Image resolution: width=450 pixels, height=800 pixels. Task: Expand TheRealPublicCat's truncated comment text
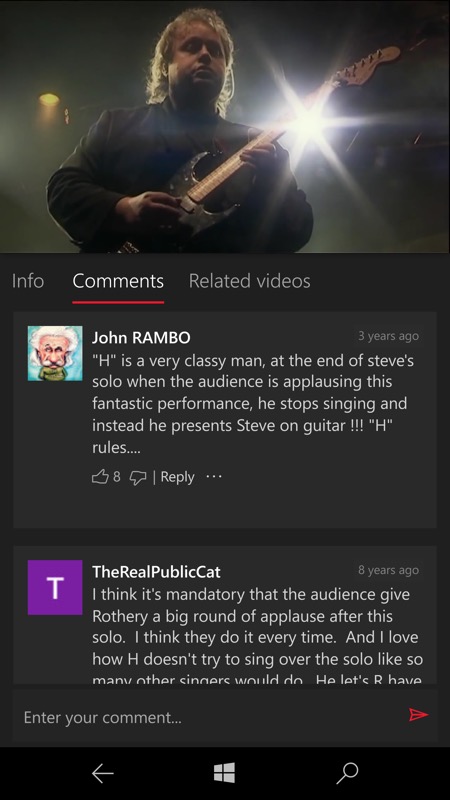coord(257,637)
